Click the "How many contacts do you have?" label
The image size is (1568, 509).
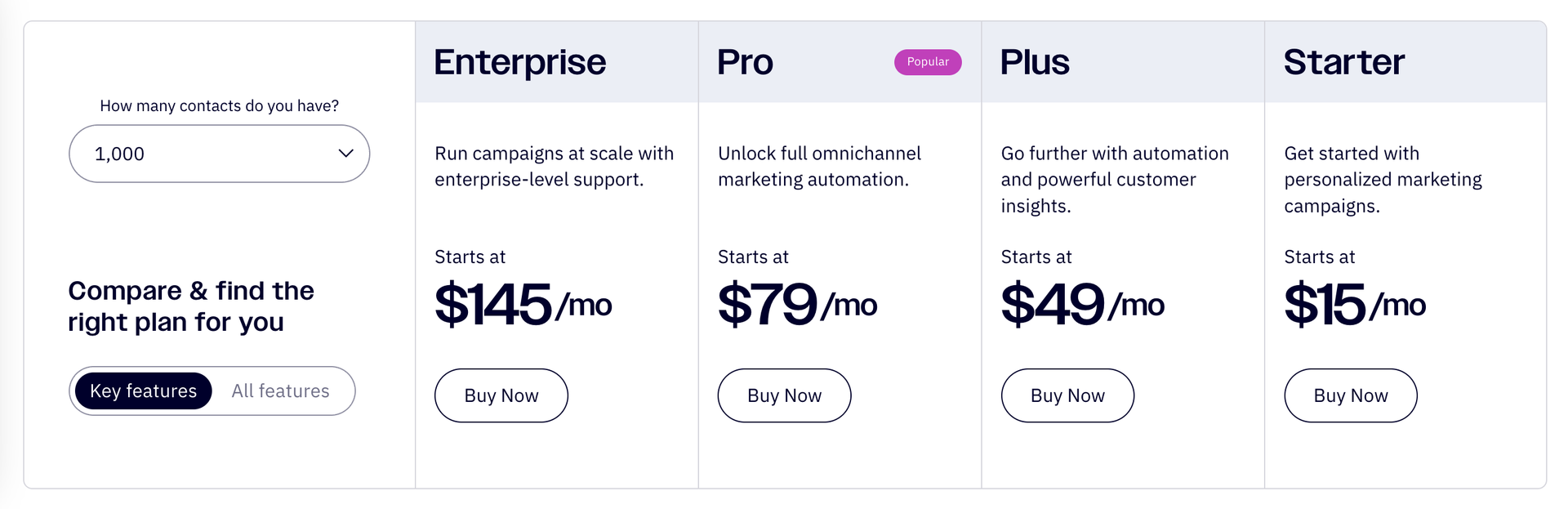[219, 106]
